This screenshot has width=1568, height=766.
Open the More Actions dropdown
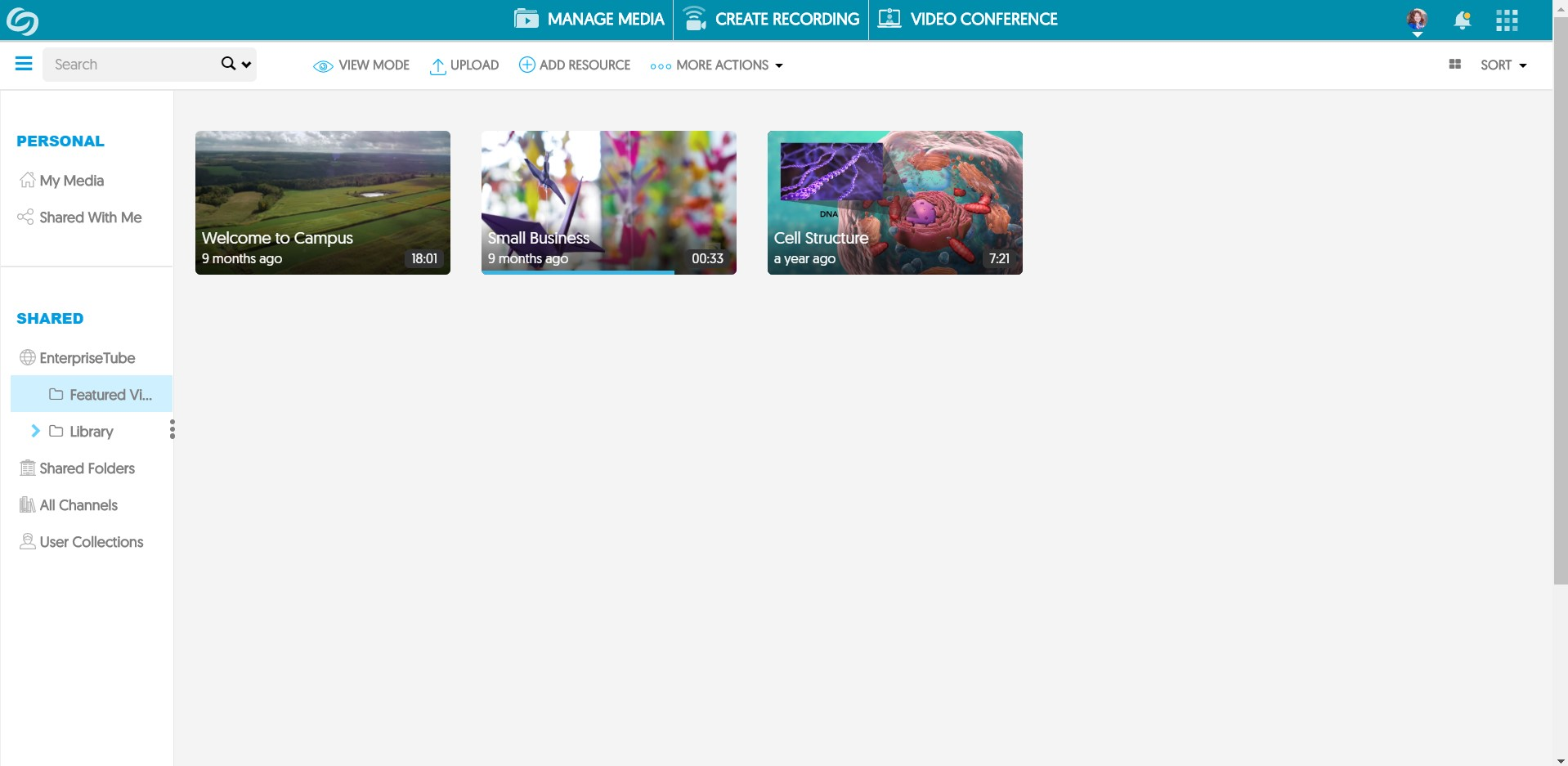click(716, 65)
